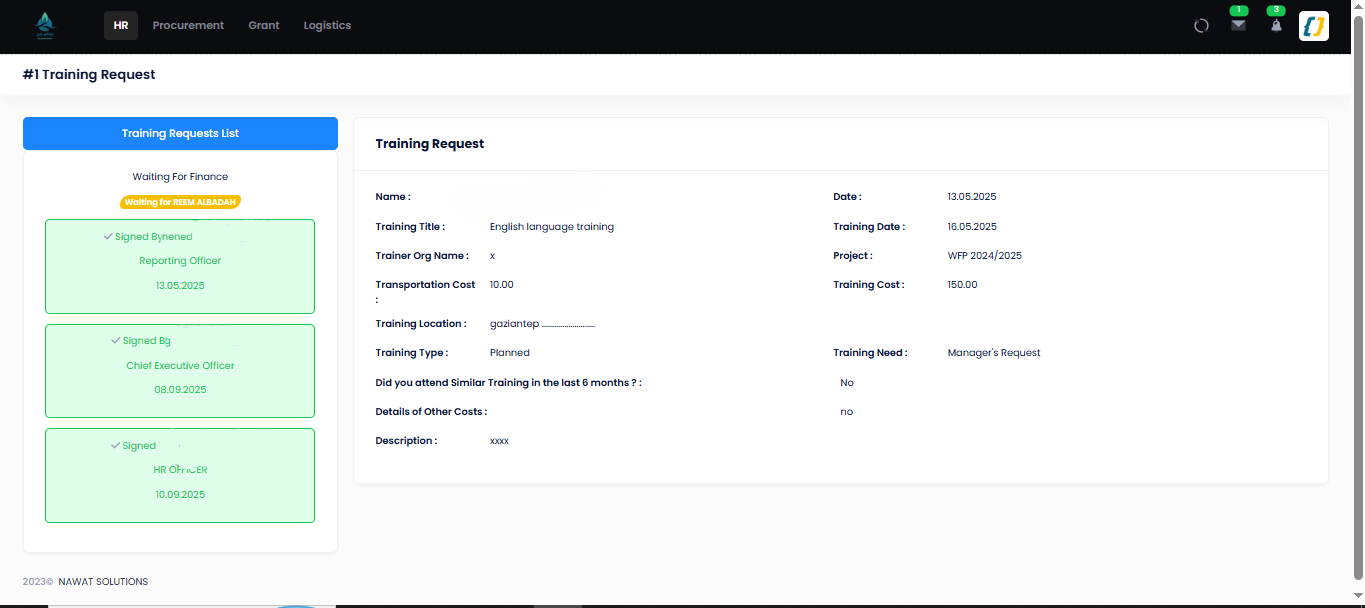Click the 'English language training' title value

tap(552, 227)
